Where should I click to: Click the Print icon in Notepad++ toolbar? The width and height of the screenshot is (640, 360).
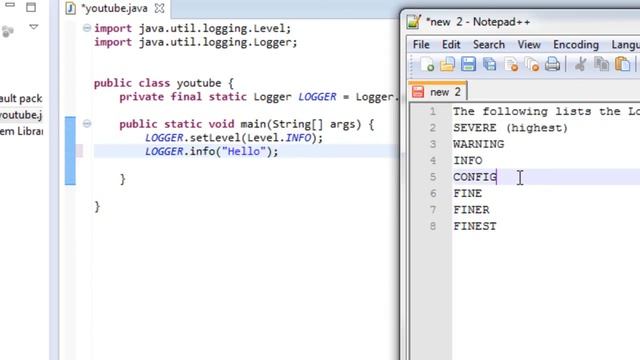tap(553, 64)
